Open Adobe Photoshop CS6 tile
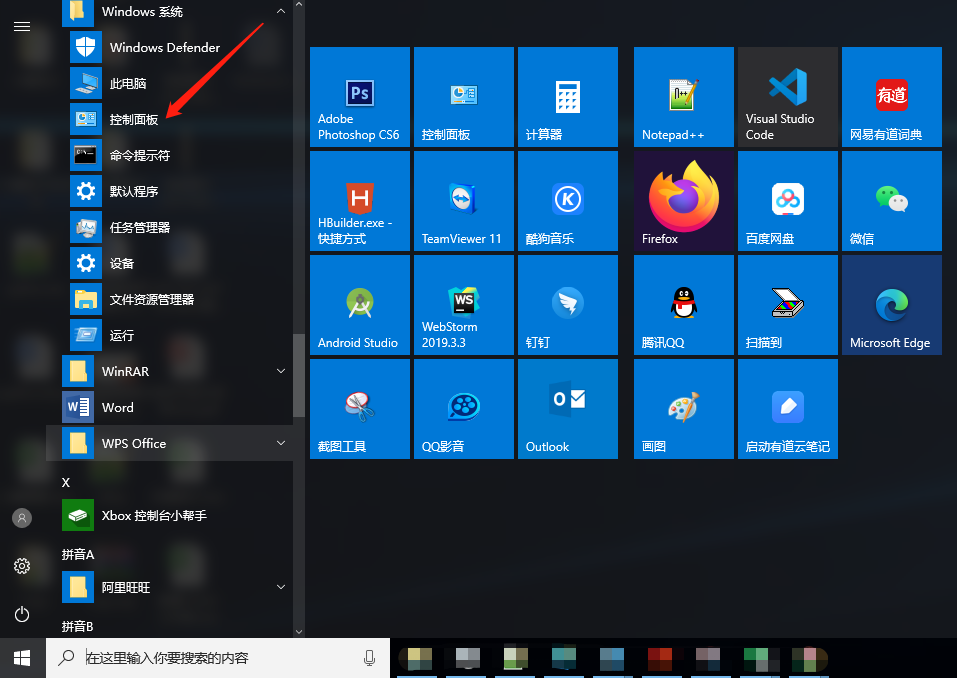 [x=359, y=96]
